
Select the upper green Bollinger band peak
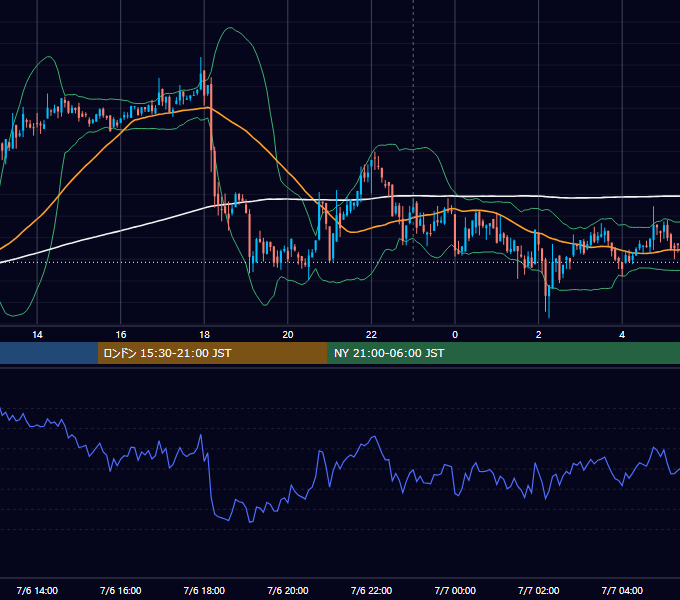click(230, 28)
